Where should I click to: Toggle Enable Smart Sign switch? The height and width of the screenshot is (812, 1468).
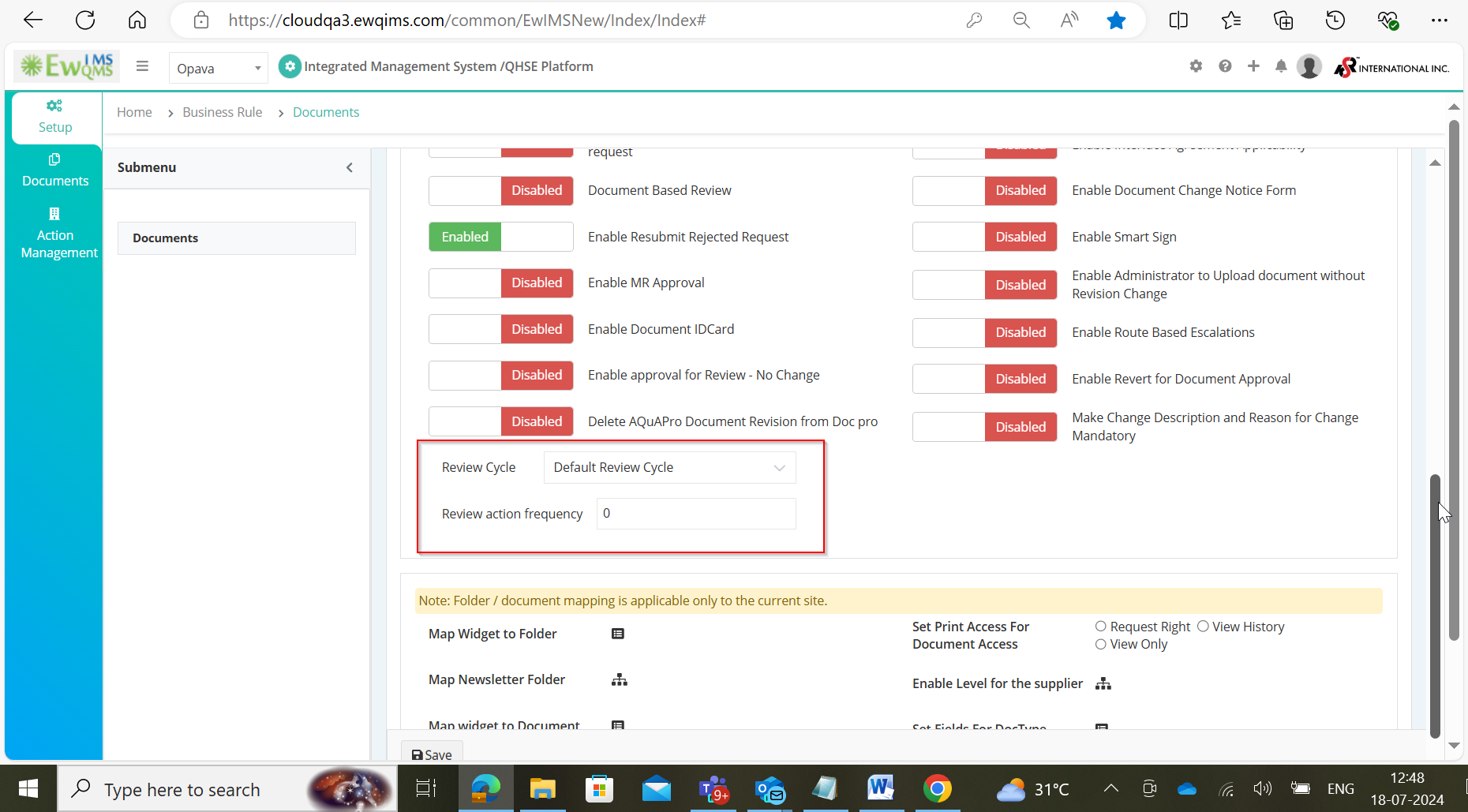point(985,237)
